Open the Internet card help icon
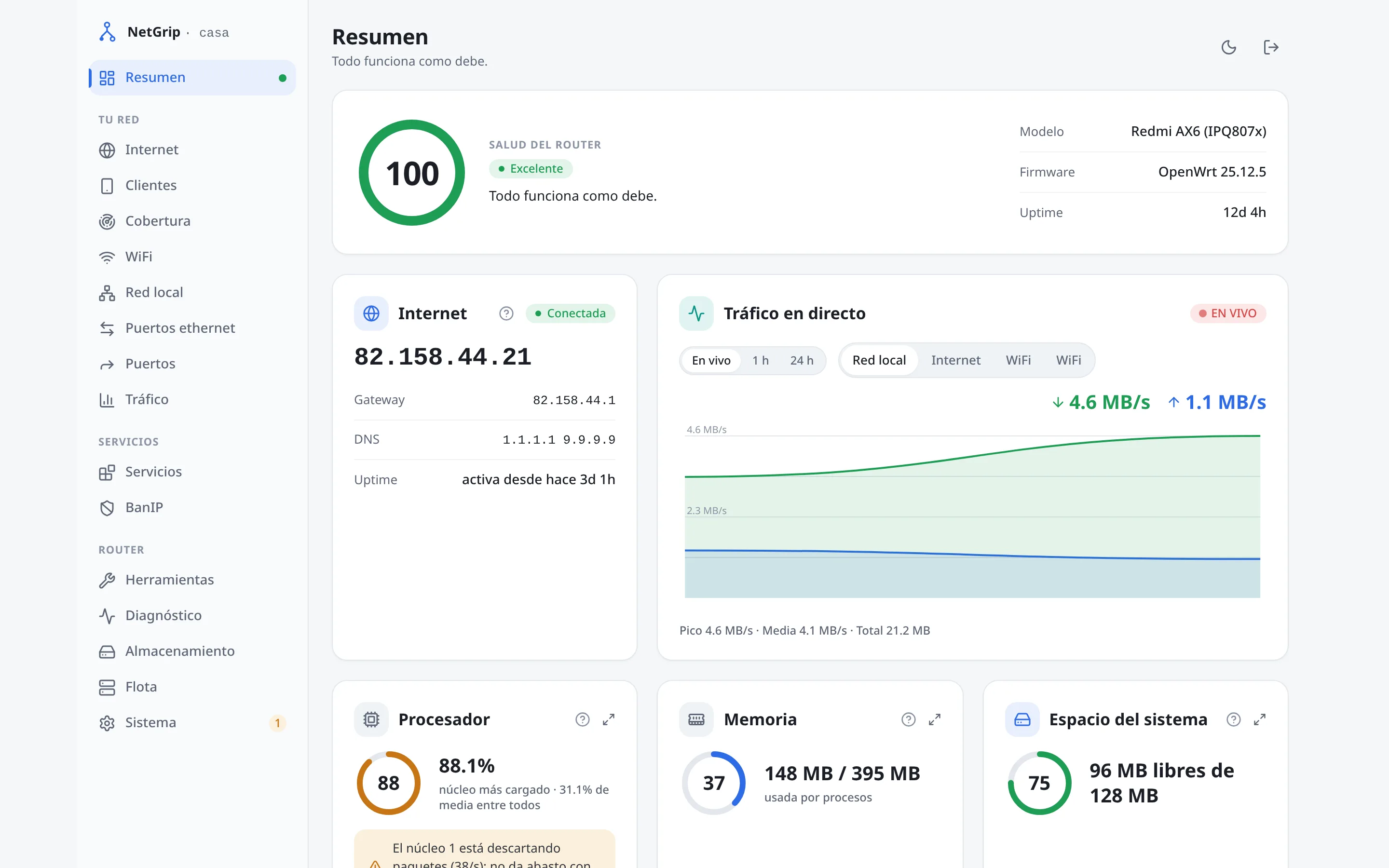Image resolution: width=1389 pixels, height=868 pixels. pyautogui.click(x=505, y=313)
